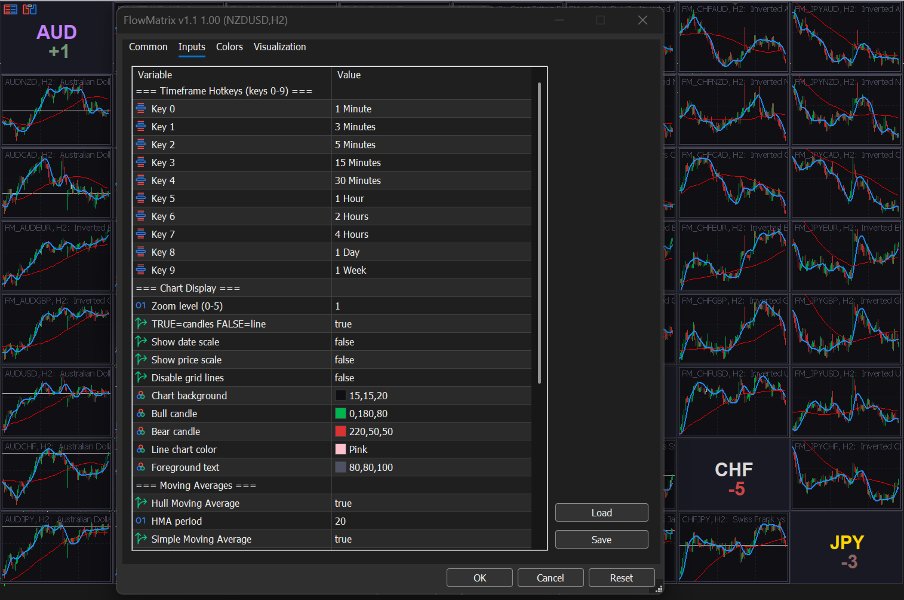The width and height of the screenshot is (904, 600).
Task: Click the color icon beside Chart background
Action: click(141, 395)
